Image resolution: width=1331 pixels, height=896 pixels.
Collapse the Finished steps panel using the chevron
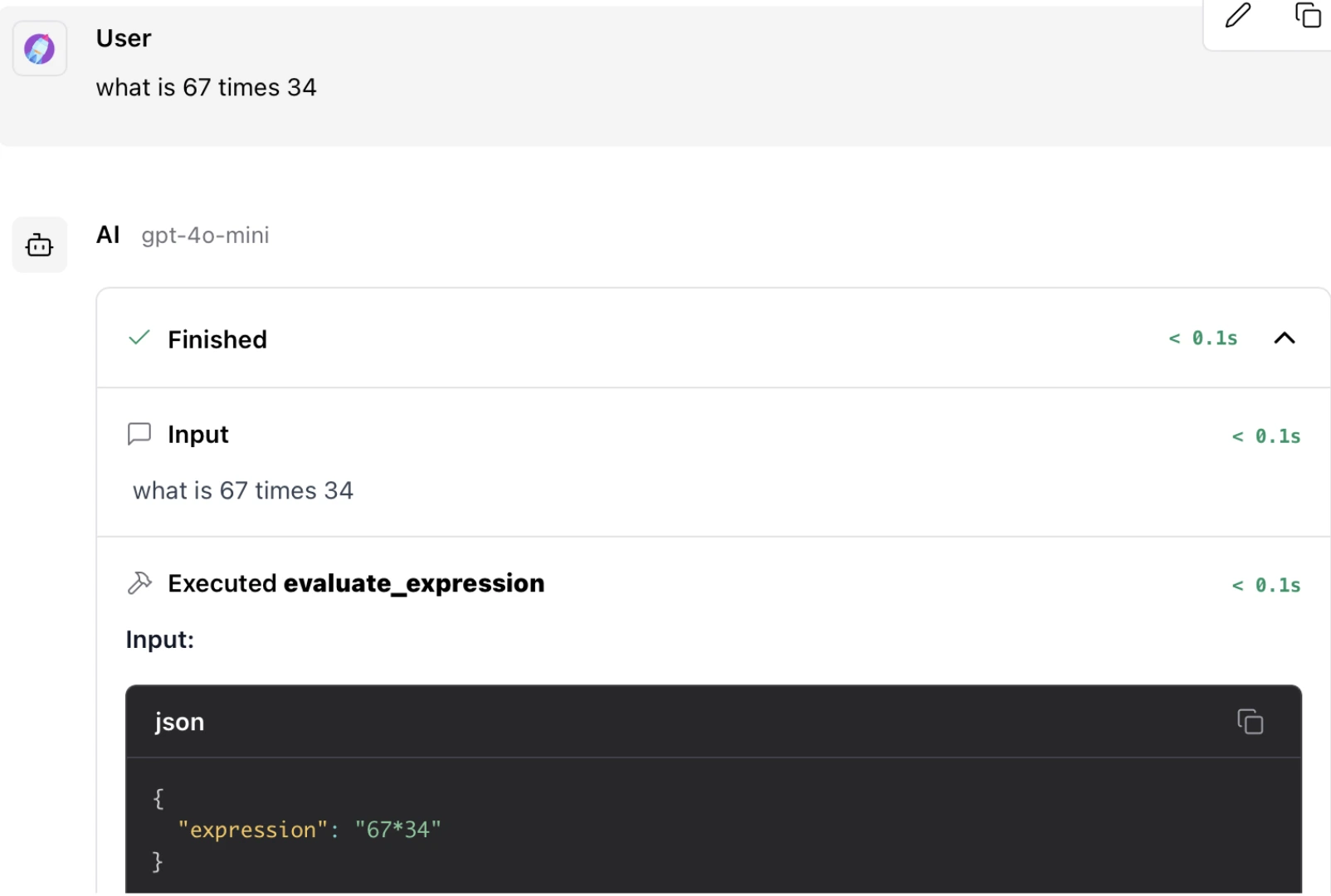tap(1284, 338)
